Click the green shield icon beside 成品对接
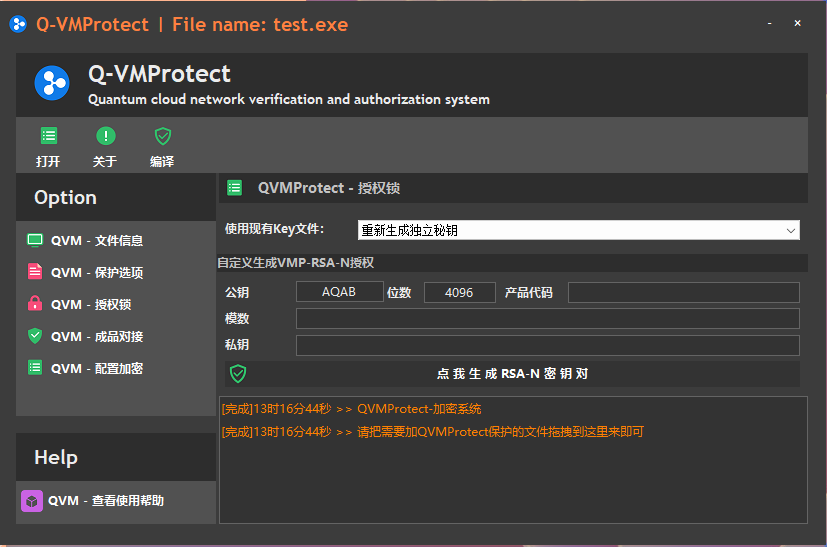827x547 pixels. [x=35, y=336]
